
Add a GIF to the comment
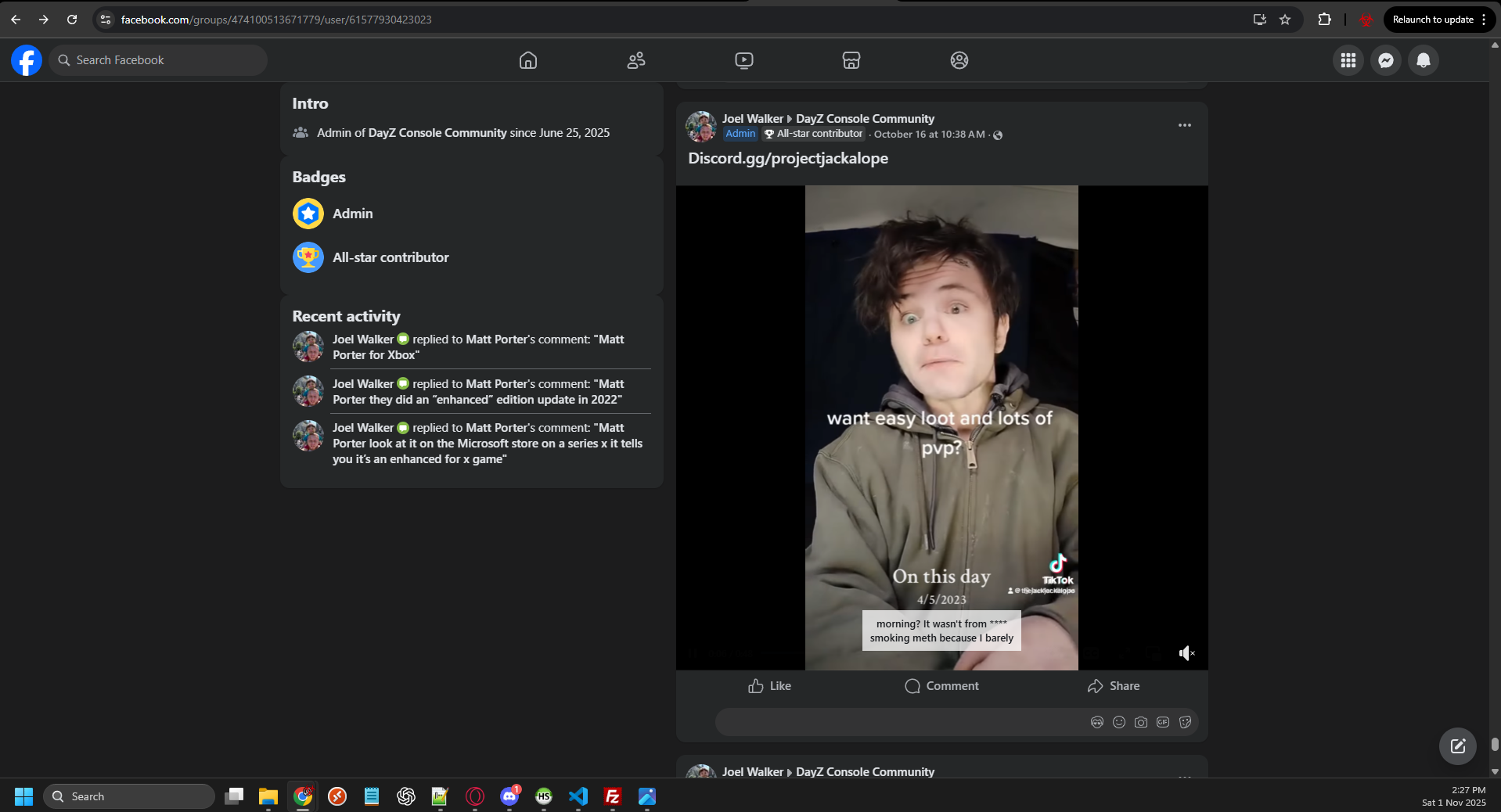click(1163, 722)
